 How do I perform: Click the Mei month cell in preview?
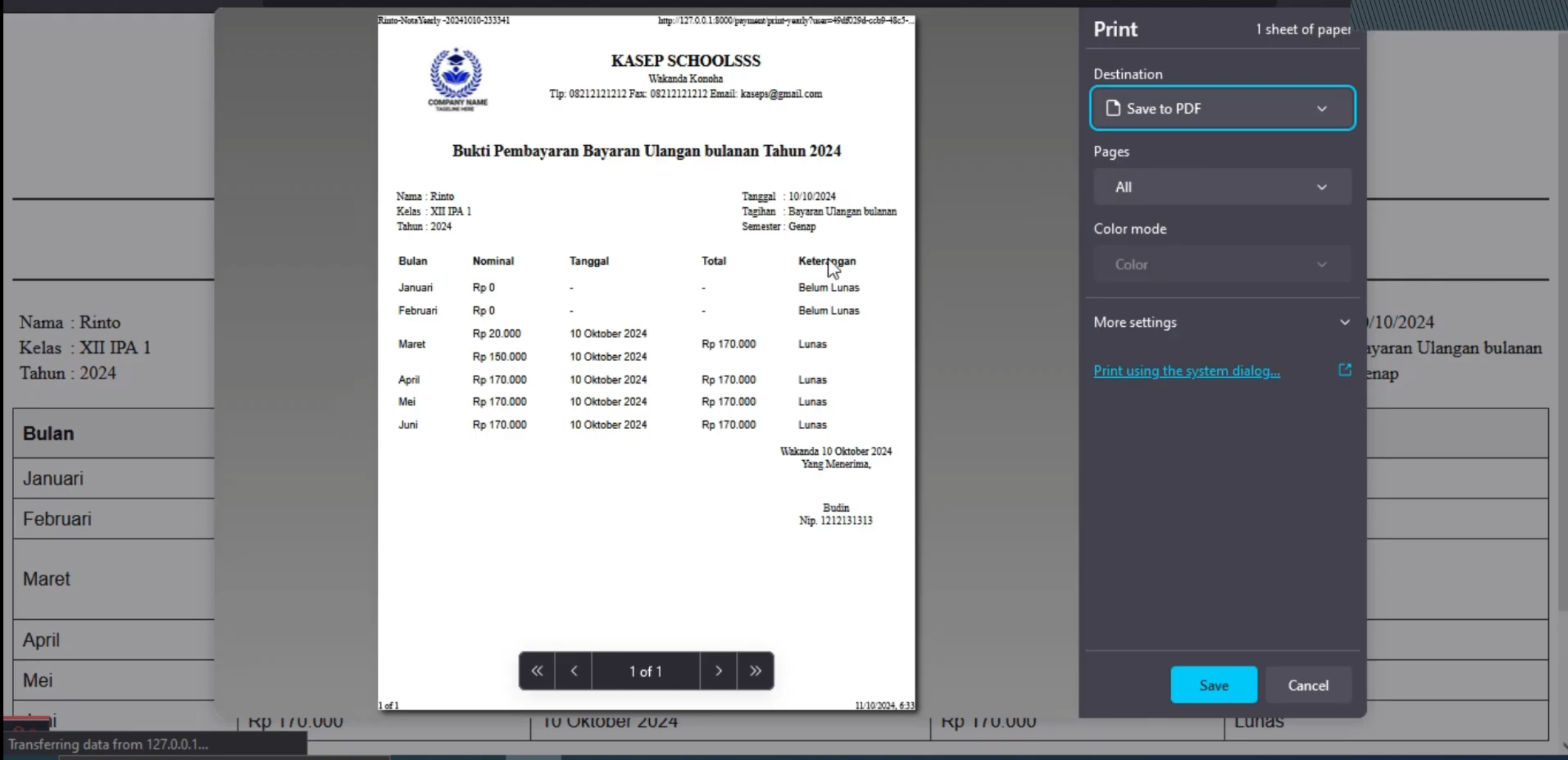tap(407, 401)
